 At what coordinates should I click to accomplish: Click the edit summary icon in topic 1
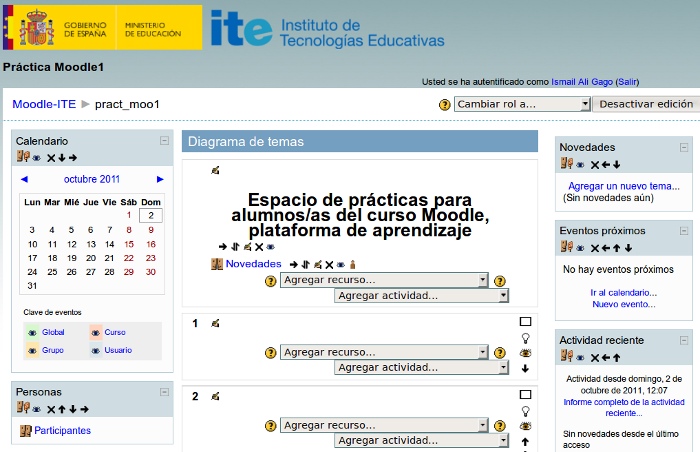(215, 323)
